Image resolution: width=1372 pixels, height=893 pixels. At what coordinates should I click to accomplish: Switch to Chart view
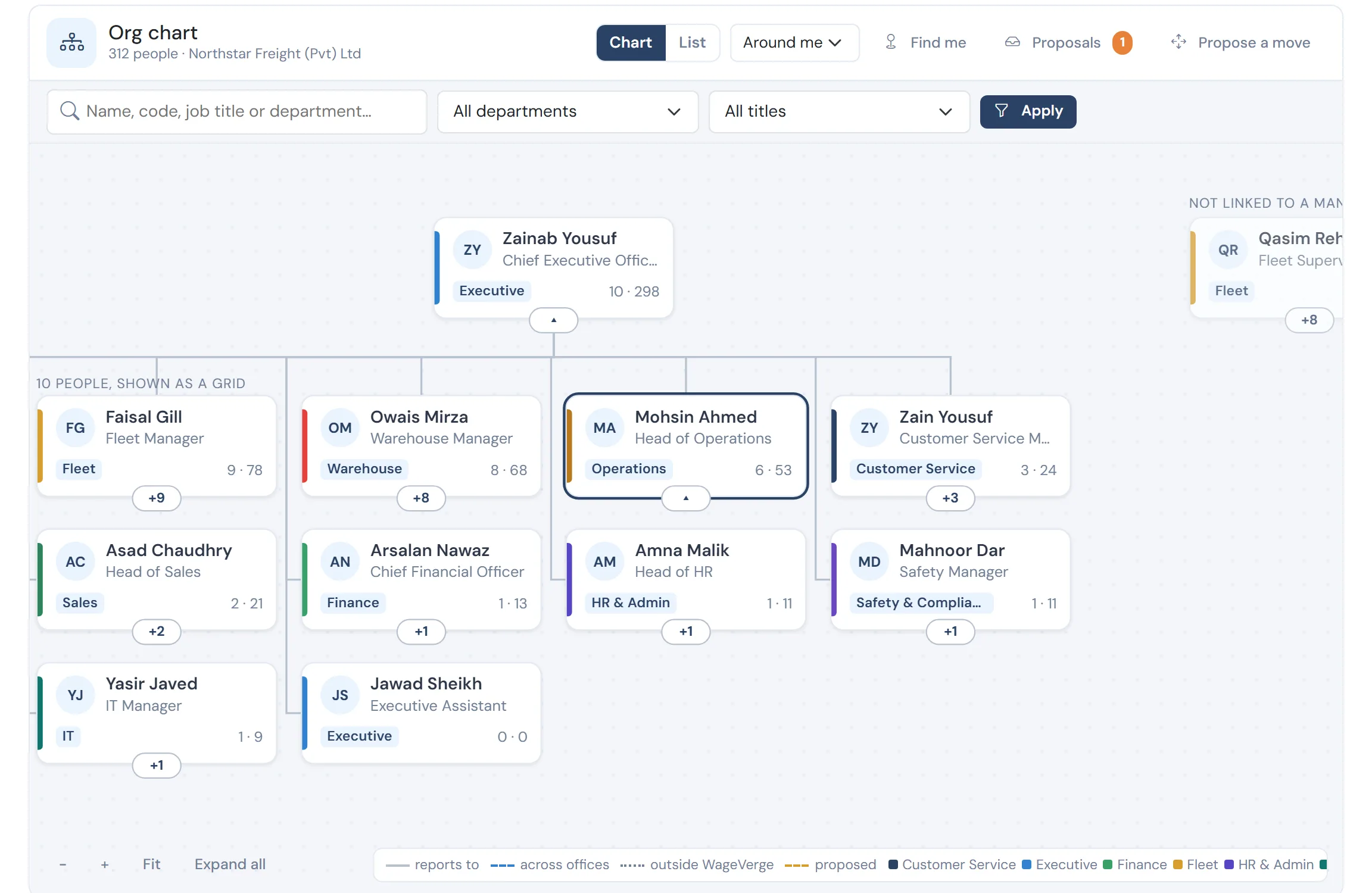tap(631, 42)
